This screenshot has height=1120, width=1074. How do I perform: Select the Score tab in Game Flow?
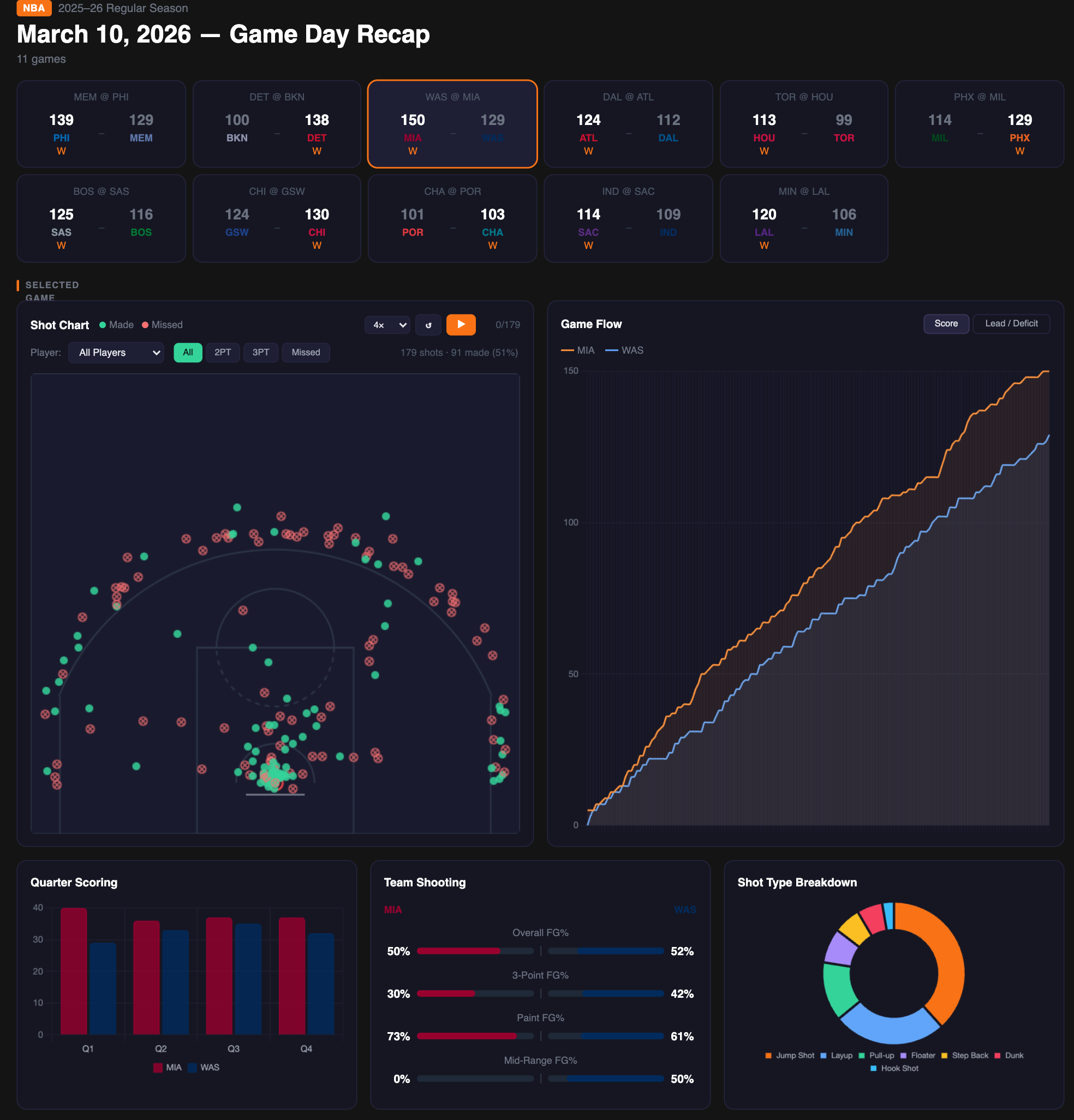(x=946, y=324)
